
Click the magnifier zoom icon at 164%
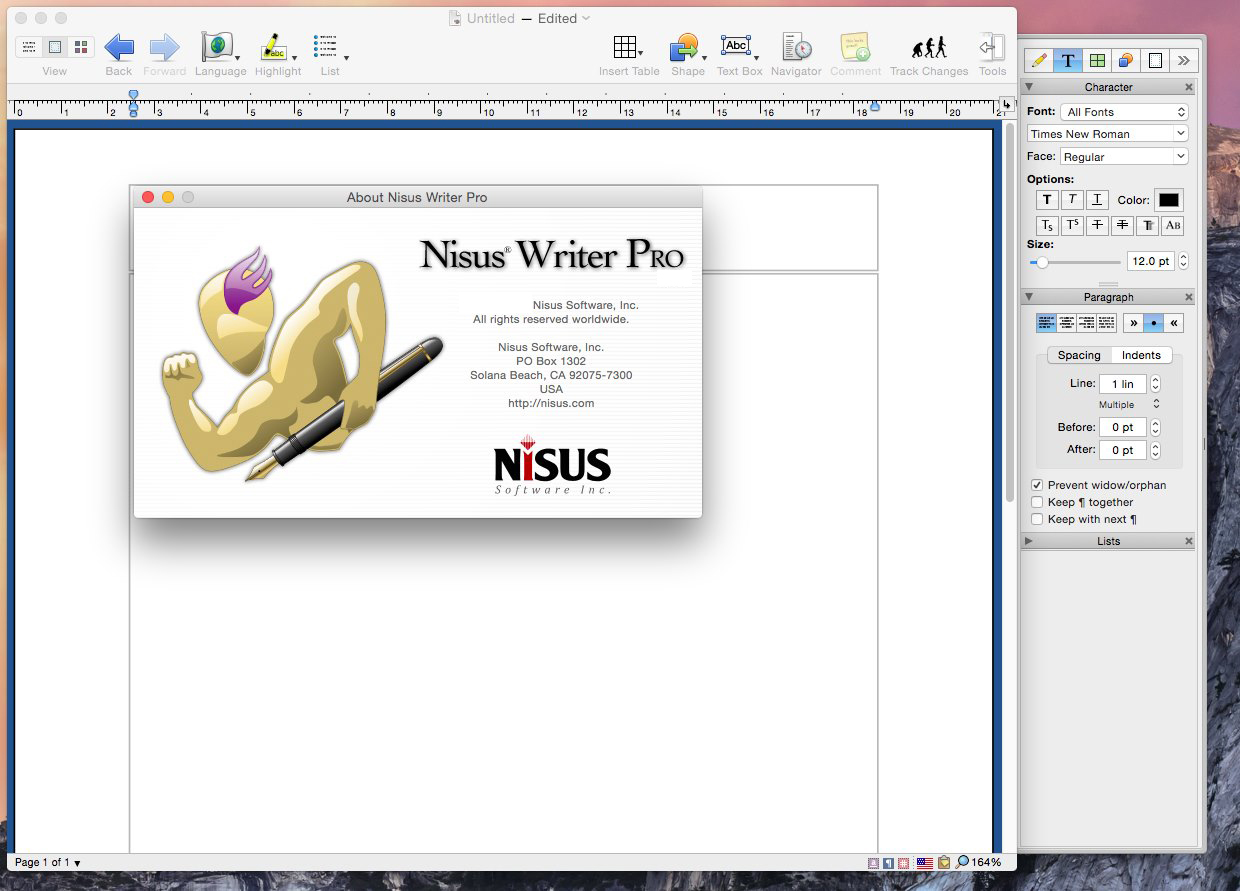[x=962, y=862]
